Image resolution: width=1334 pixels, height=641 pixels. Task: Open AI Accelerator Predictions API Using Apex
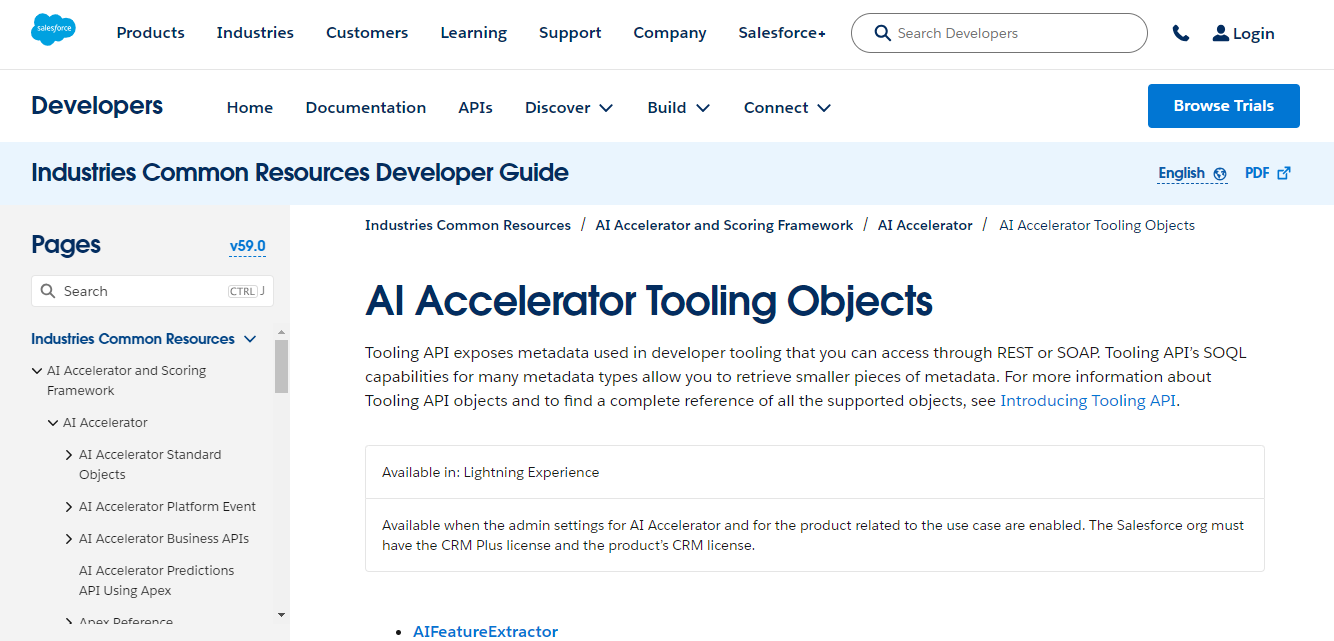point(157,580)
